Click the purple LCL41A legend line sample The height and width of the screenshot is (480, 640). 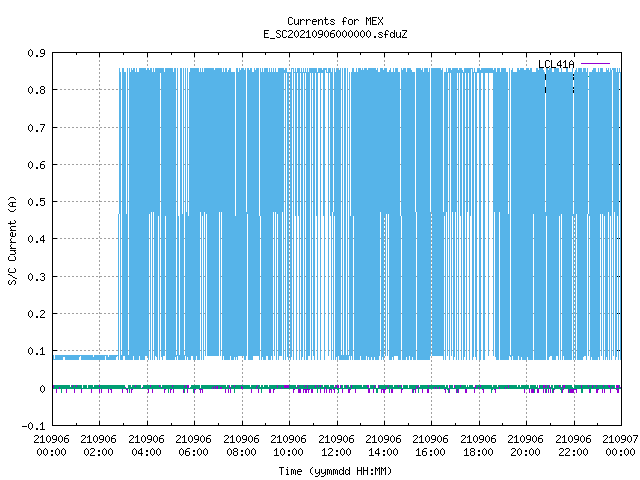coord(595,64)
